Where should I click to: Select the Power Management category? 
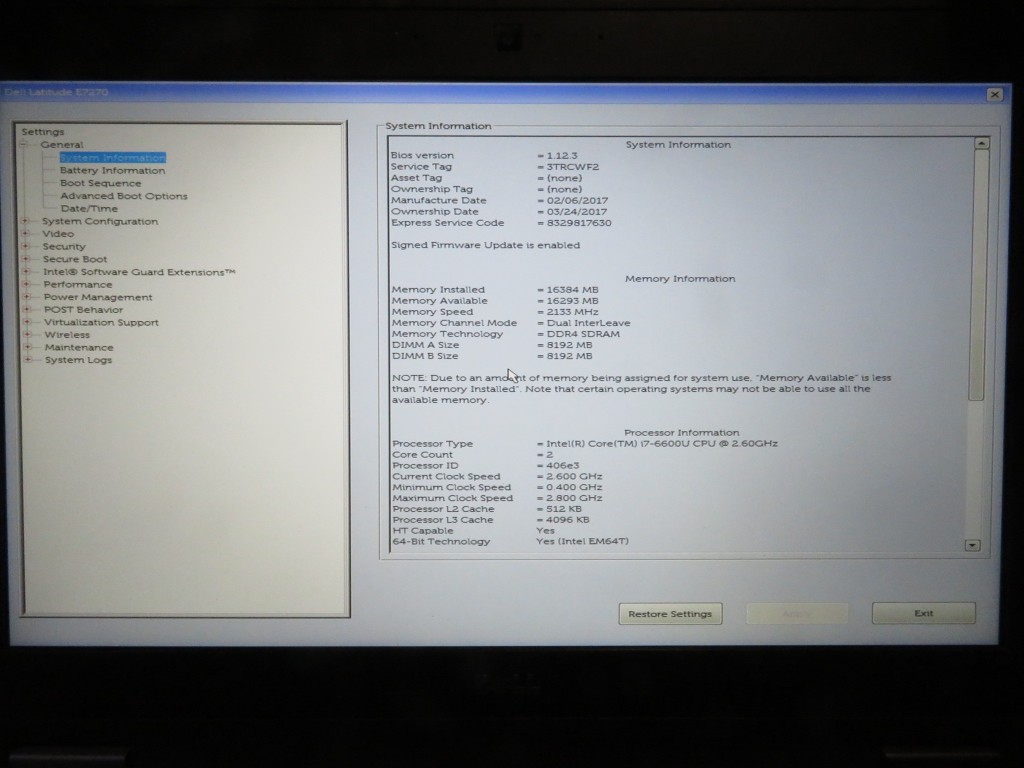point(98,297)
